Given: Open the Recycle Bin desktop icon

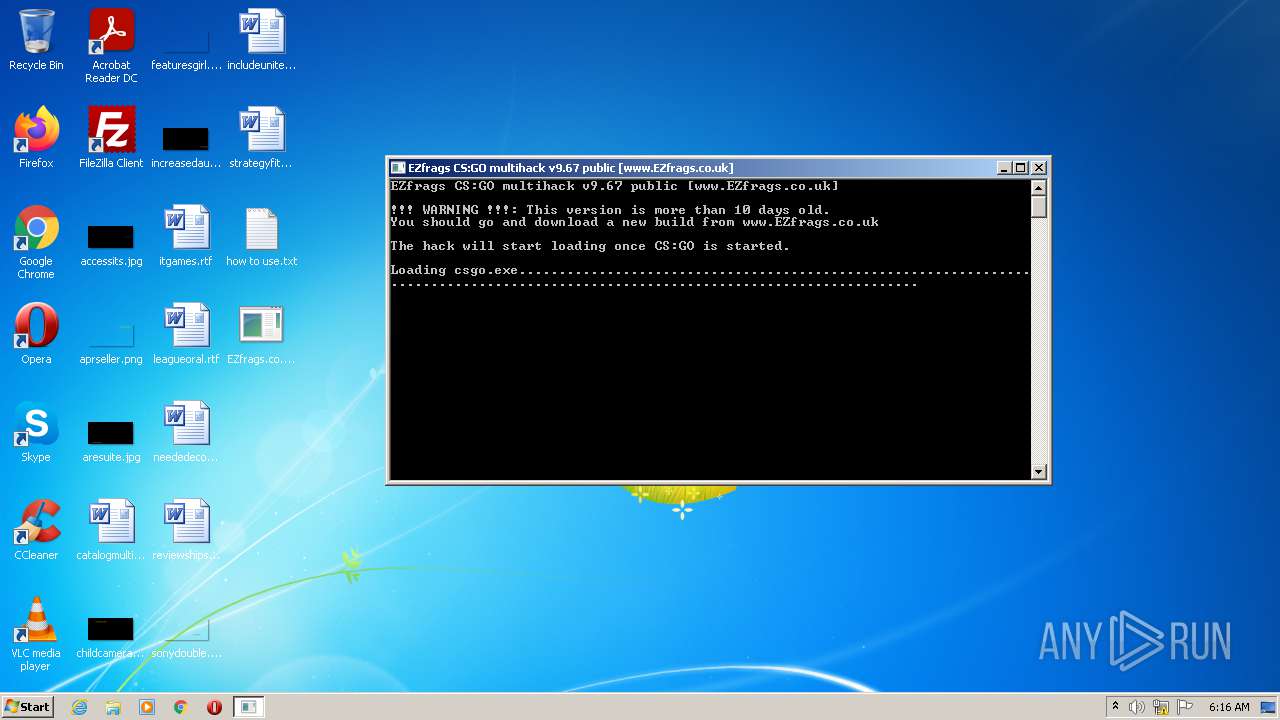Looking at the screenshot, I should (36, 41).
